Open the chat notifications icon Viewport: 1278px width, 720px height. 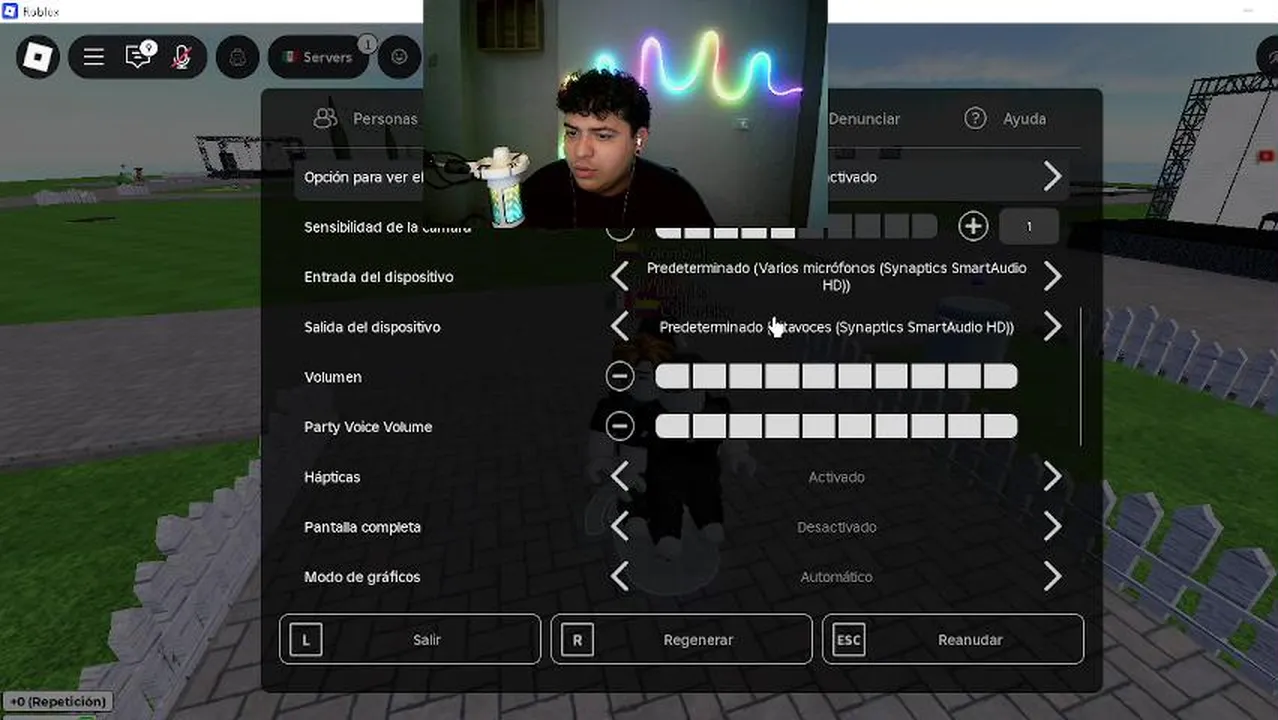pyautogui.click(x=139, y=56)
